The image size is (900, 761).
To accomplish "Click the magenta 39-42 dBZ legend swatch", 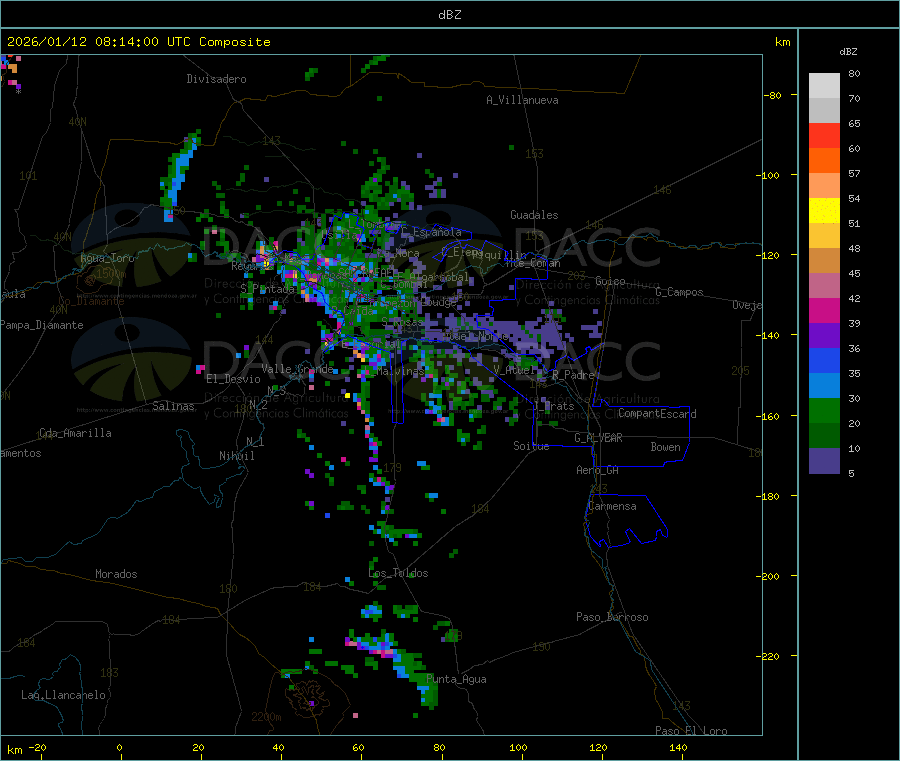I will coord(824,310).
